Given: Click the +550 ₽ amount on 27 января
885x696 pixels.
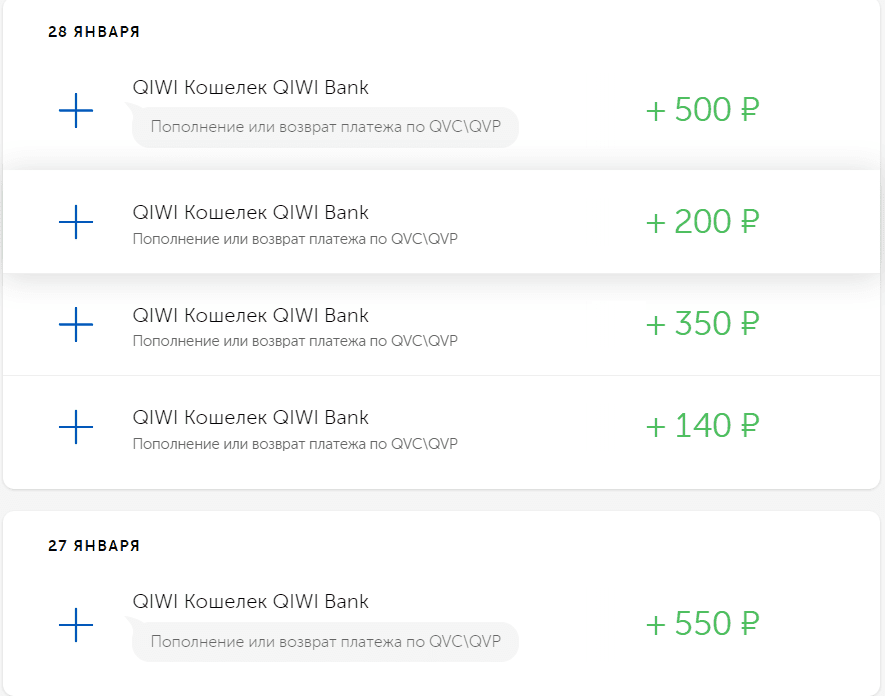Looking at the screenshot, I should tap(703, 626).
